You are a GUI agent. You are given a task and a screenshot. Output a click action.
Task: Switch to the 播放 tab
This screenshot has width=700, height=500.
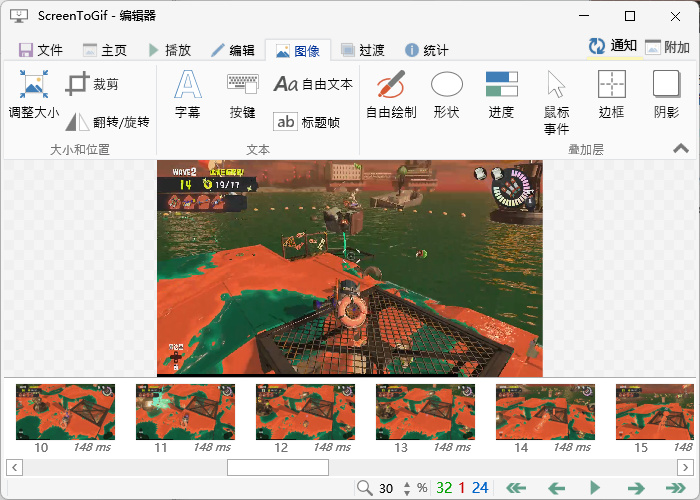(170, 50)
